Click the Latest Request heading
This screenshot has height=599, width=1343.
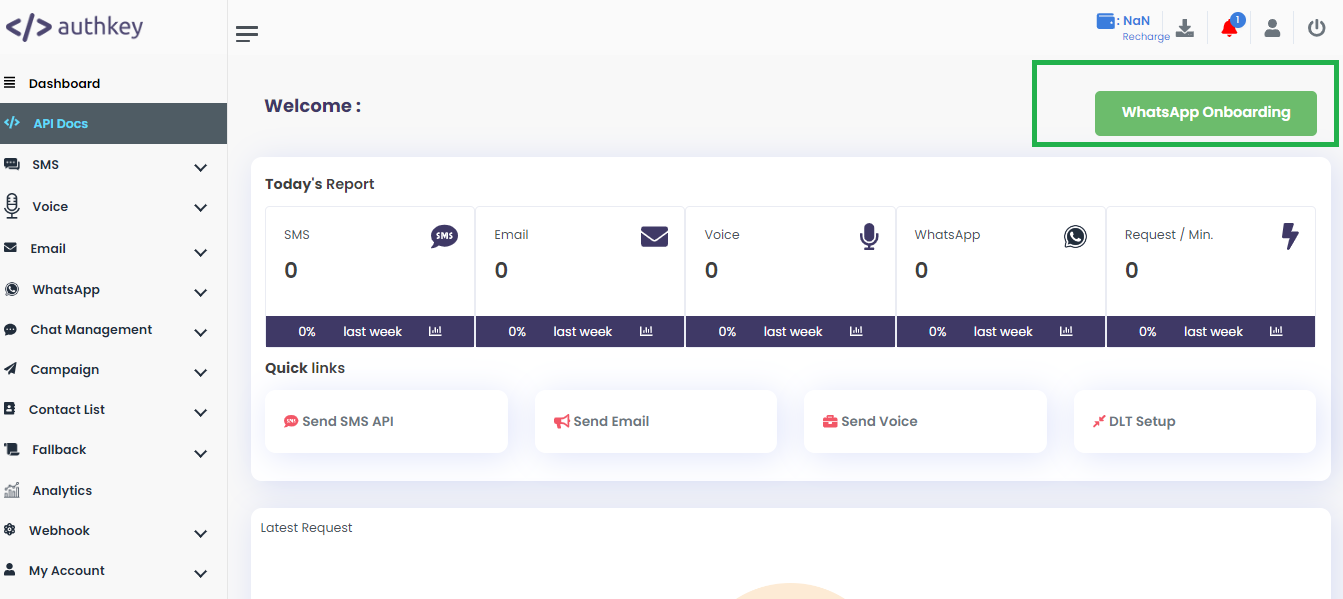[x=307, y=527]
